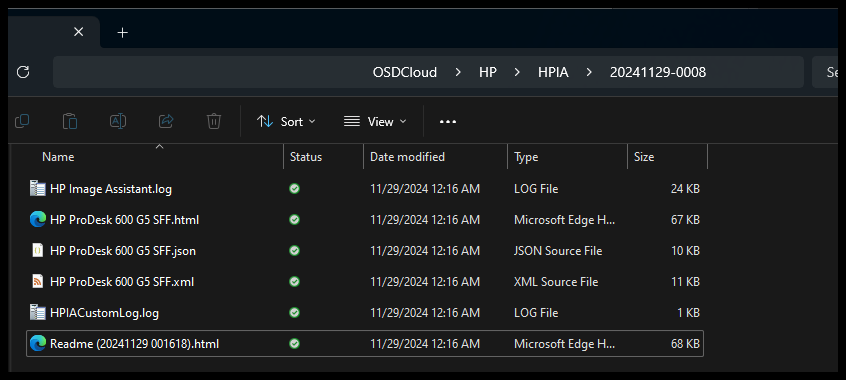
Task: Click Edge icon of Readme html file
Action: (38, 343)
